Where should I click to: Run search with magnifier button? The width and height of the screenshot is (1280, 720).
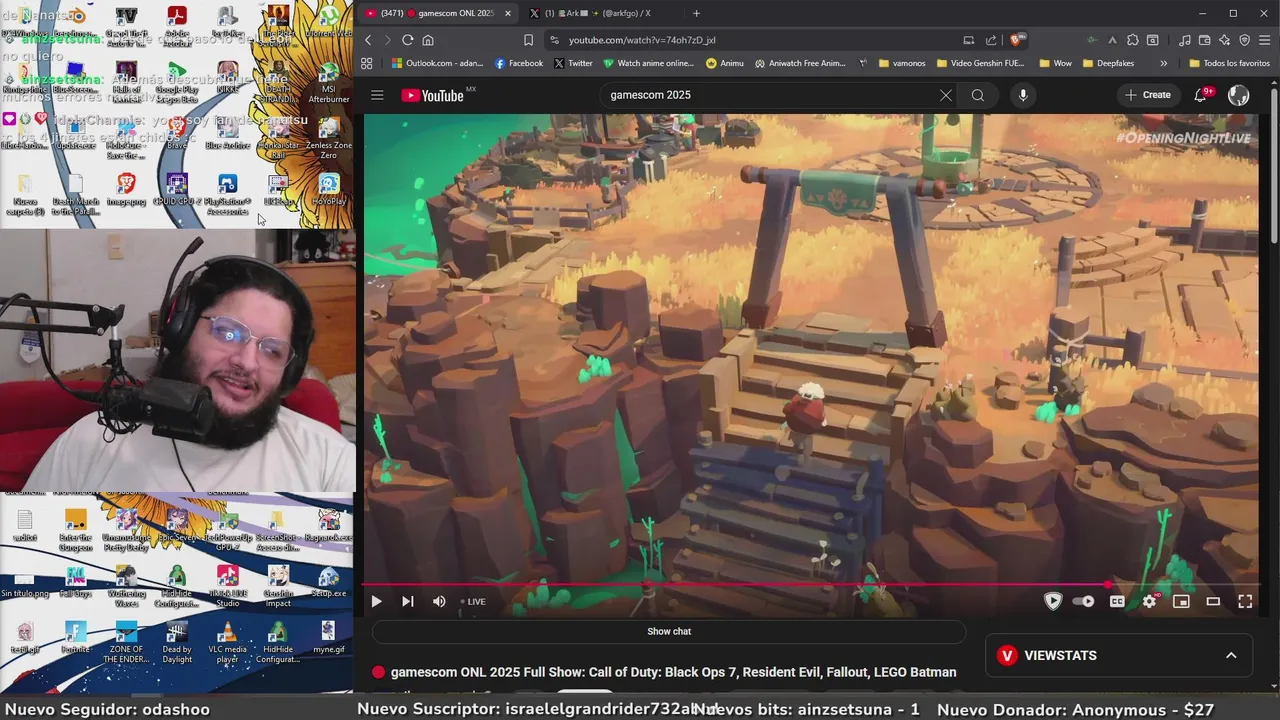click(x=978, y=95)
